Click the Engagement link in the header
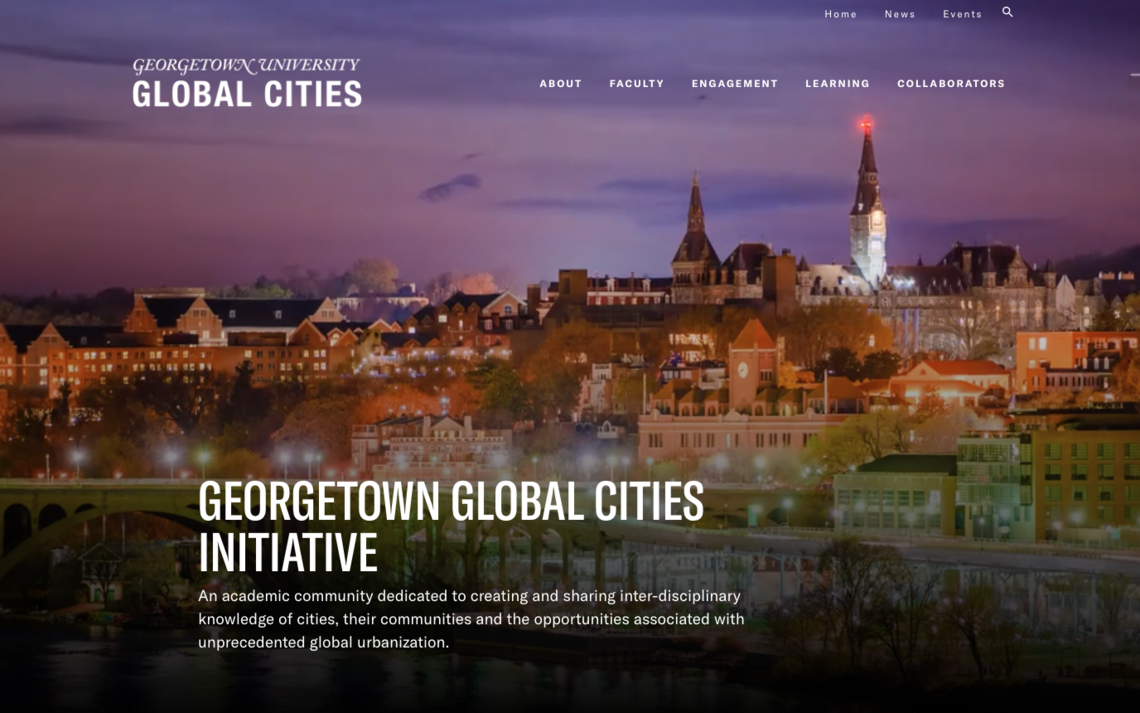This screenshot has width=1140, height=713. click(x=734, y=83)
